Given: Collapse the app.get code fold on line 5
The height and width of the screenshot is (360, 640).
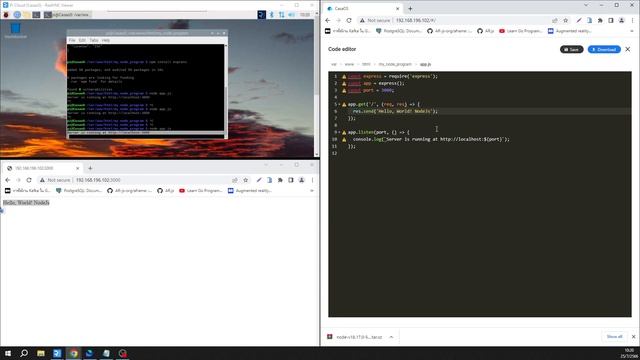Looking at the screenshot, I should coord(339,104).
